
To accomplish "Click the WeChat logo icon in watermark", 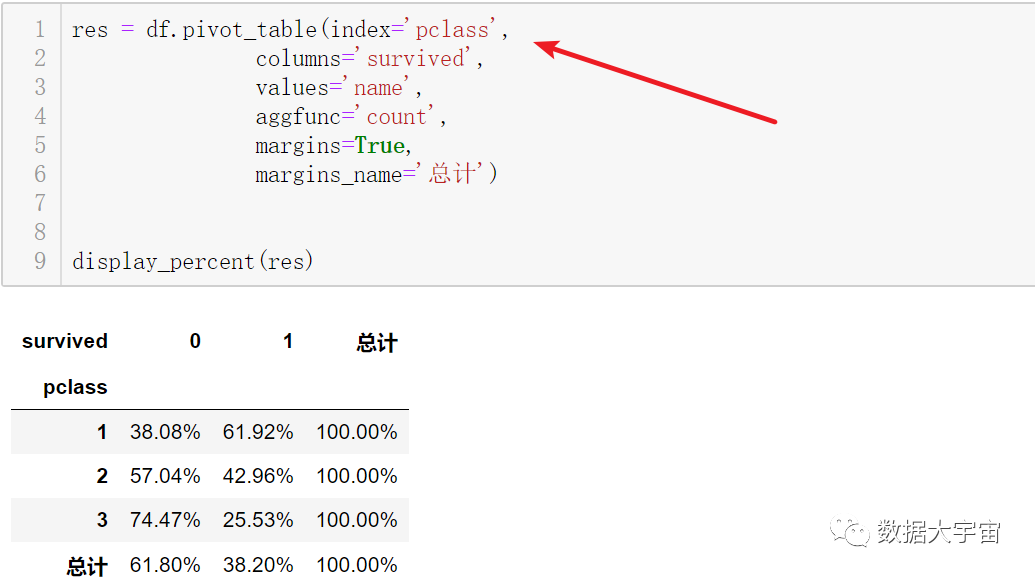I will click(x=850, y=531).
